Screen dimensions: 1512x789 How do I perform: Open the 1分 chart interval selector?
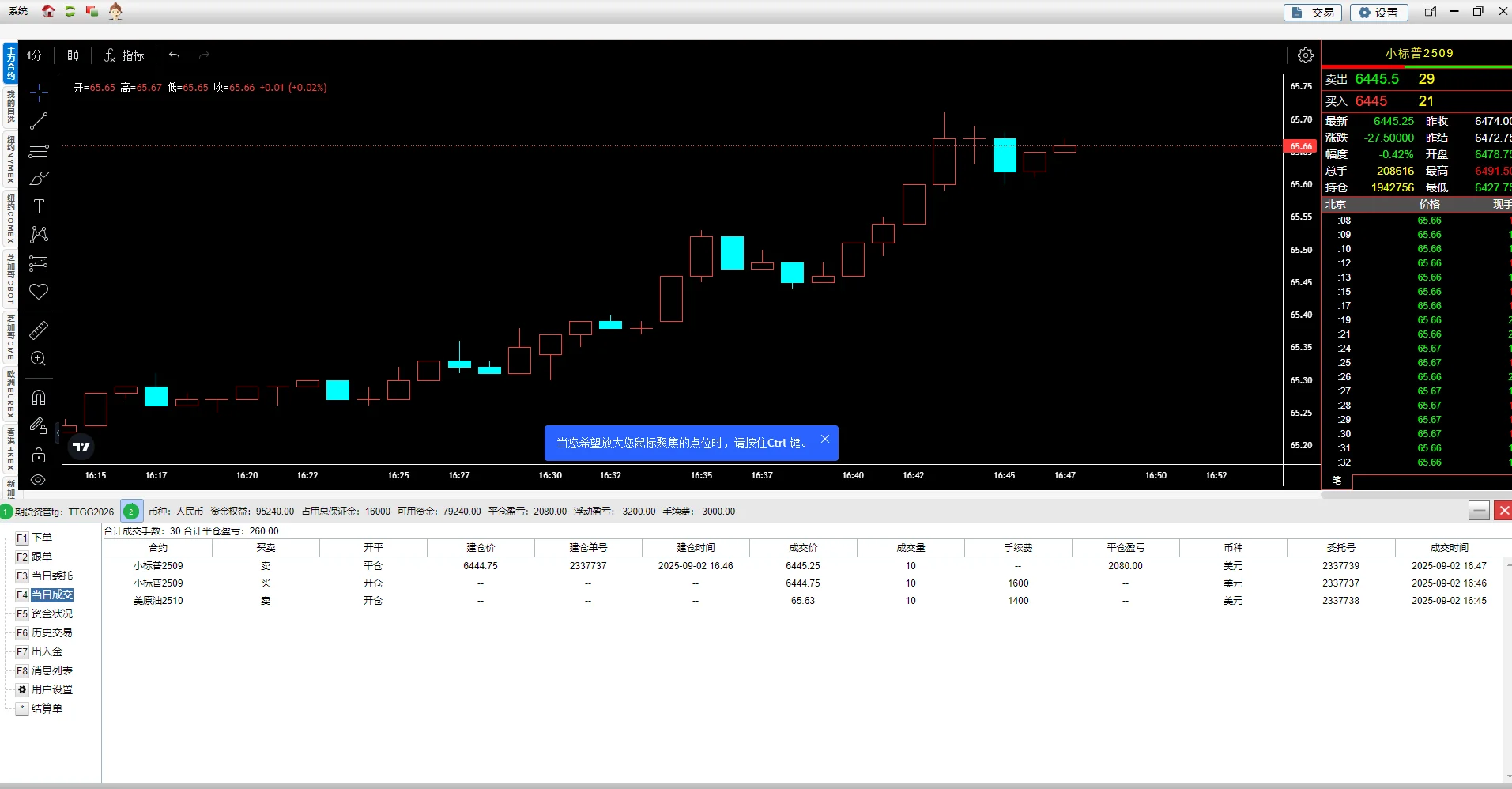click(34, 55)
